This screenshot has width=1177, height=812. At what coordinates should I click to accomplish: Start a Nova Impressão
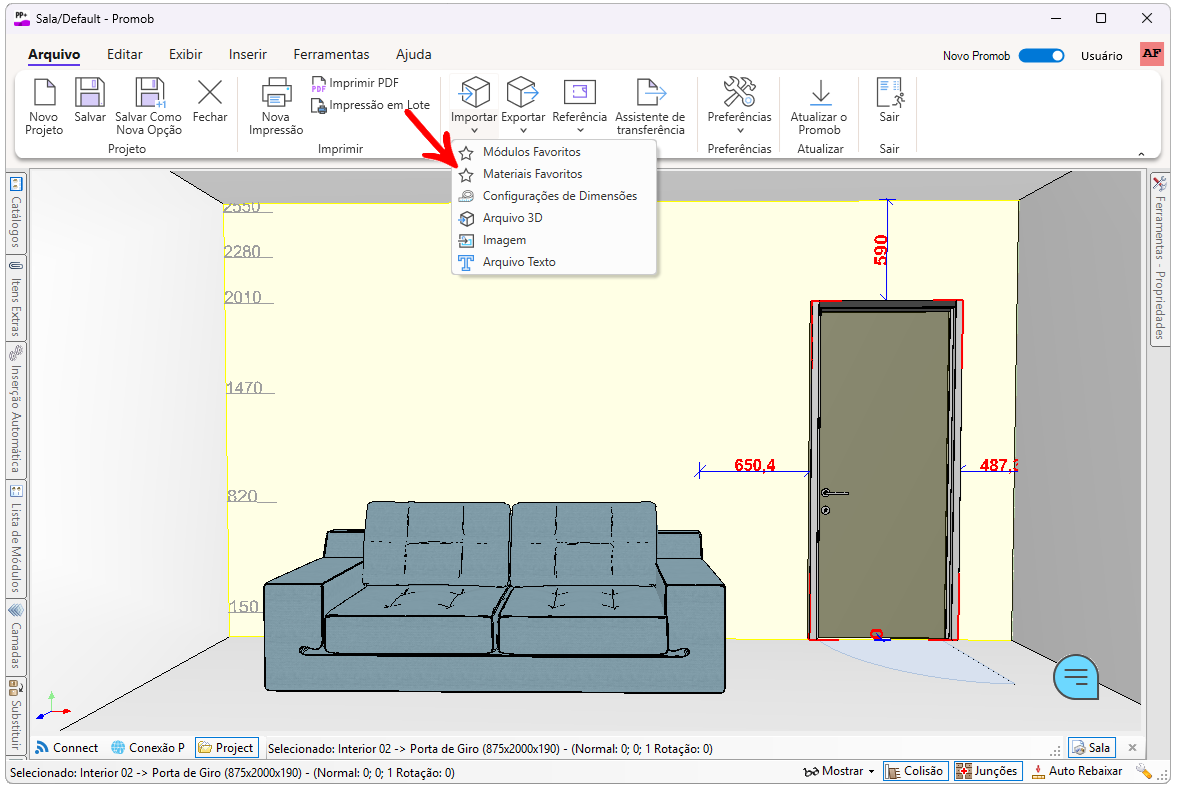275,94
